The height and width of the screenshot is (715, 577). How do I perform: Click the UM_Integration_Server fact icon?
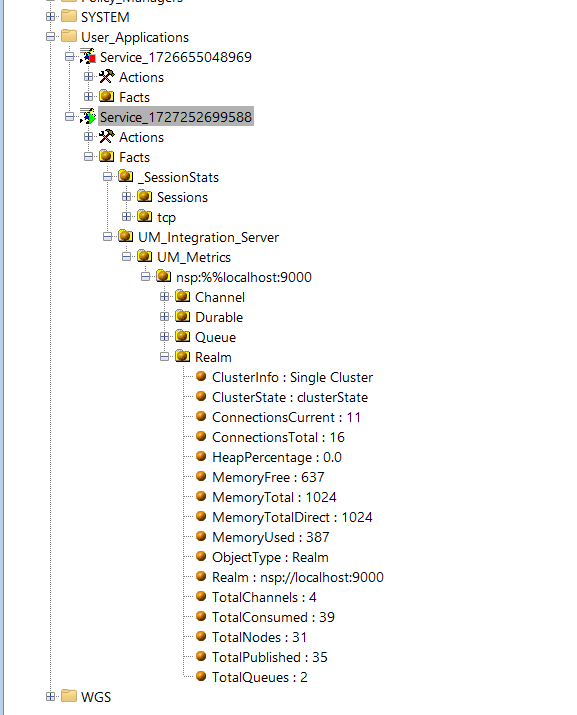(x=126, y=236)
